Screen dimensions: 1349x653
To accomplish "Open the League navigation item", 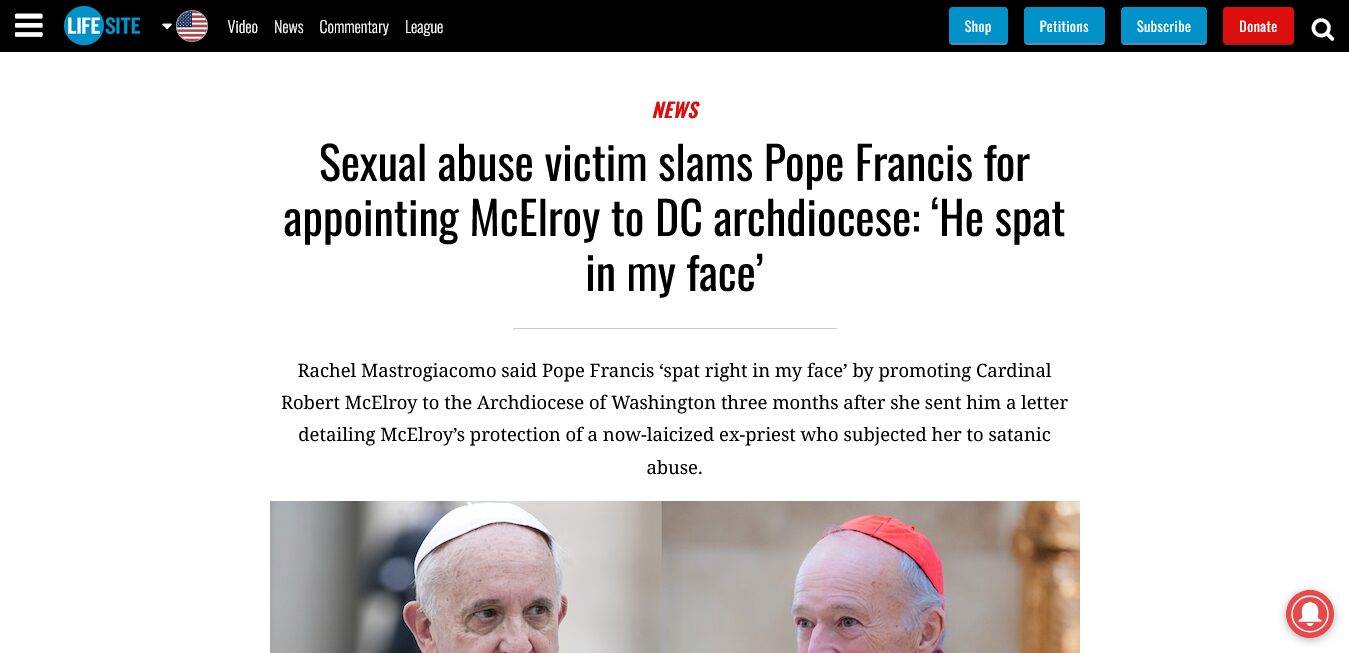I will (x=423, y=27).
